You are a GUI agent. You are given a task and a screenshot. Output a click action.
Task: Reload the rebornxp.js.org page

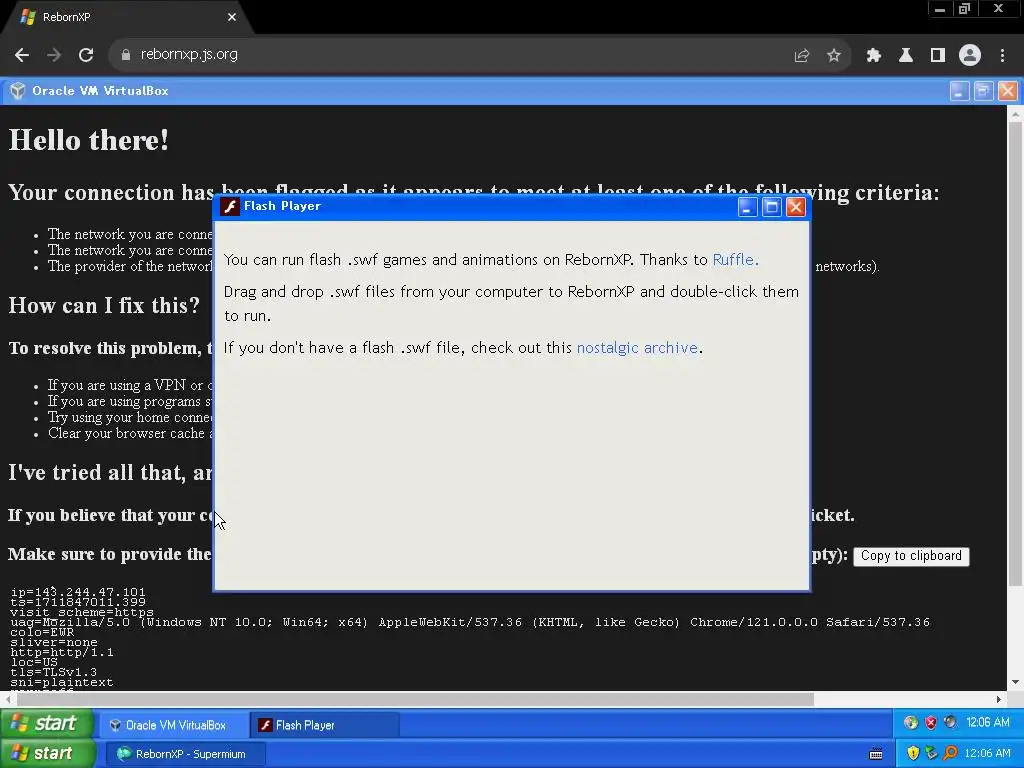(x=86, y=55)
